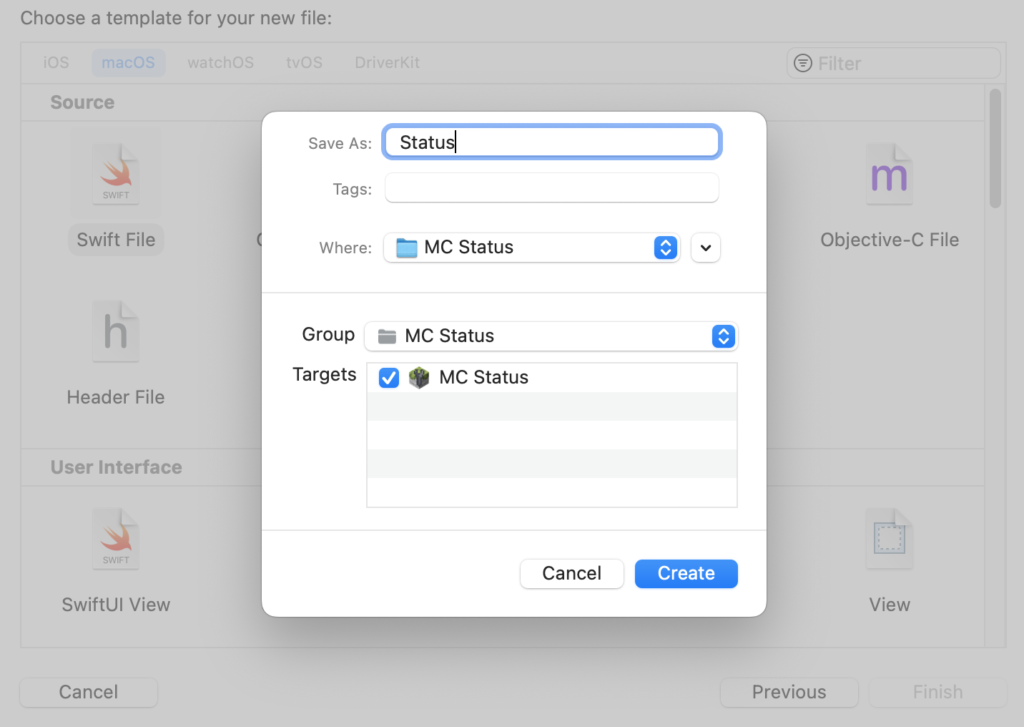The image size is (1024, 727).
Task: Cancel the save dialog
Action: [x=572, y=573]
